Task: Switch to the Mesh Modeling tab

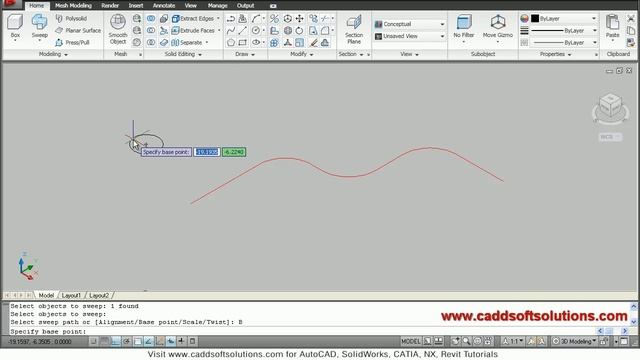Action: click(73, 6)
